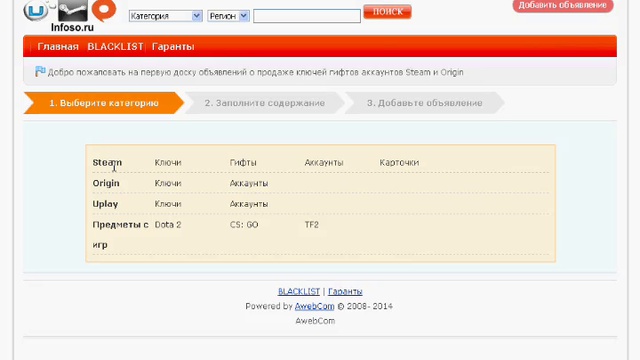The width and height of the screenshot is (640, 360).
Task: Open BLACKLIST in the red nav bar
Action: point(115,47)
